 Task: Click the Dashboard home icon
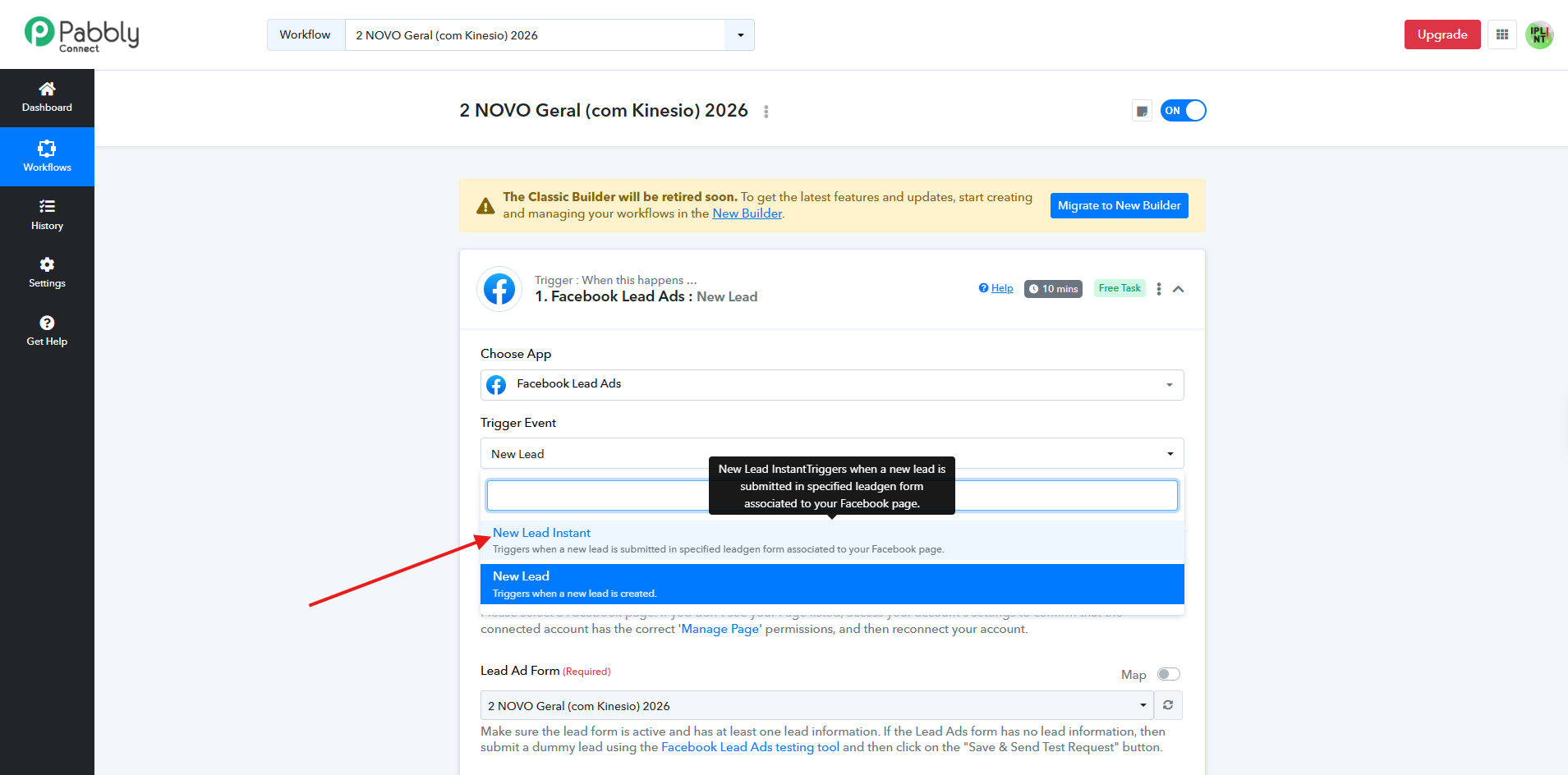coord(47,89)
